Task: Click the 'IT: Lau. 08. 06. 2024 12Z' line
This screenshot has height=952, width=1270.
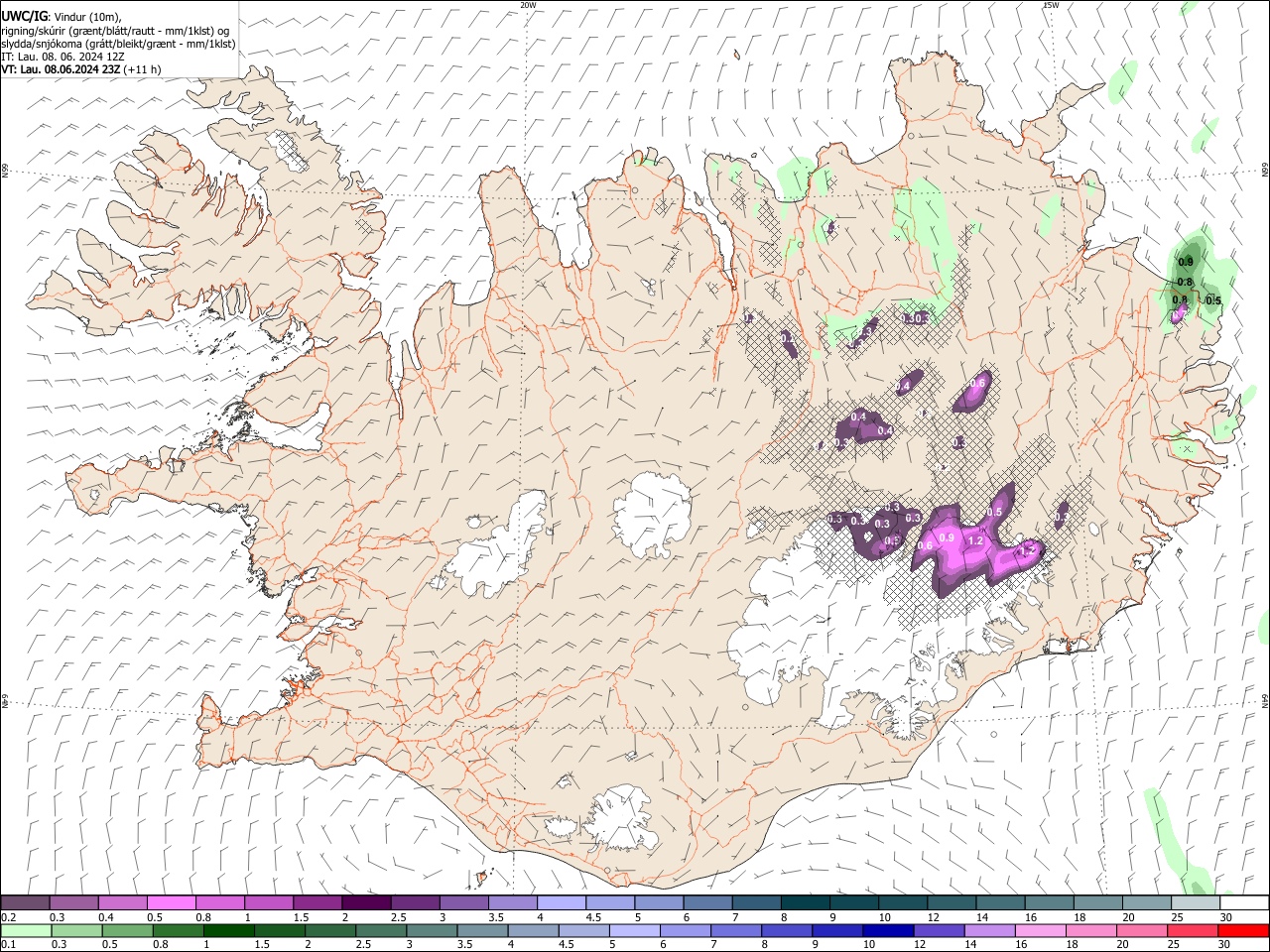Action: [x=63, y=57]
